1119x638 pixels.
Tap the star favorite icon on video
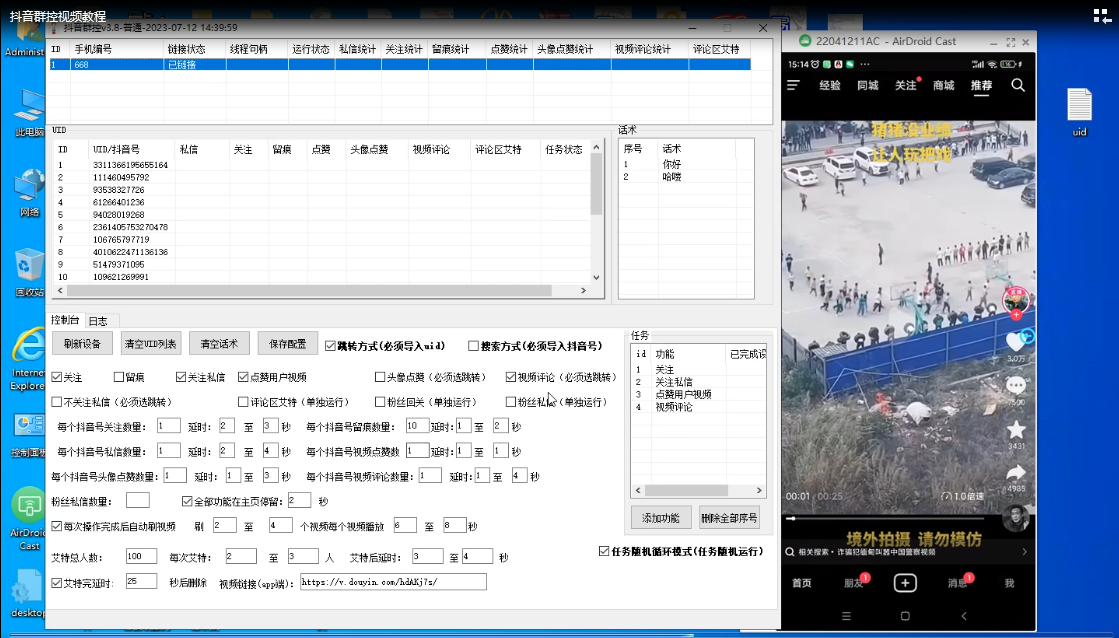[1016, 430]
